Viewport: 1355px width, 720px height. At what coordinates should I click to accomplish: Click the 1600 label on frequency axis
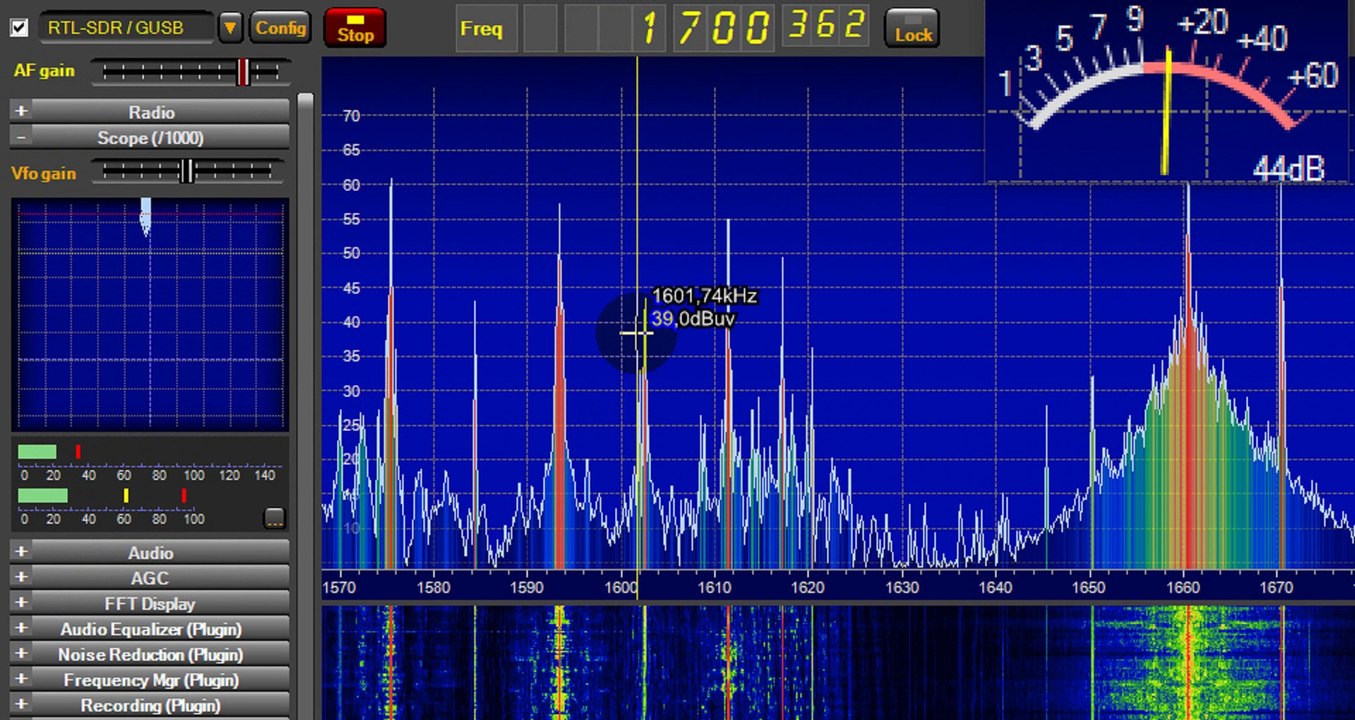click(x=621, y=588)
